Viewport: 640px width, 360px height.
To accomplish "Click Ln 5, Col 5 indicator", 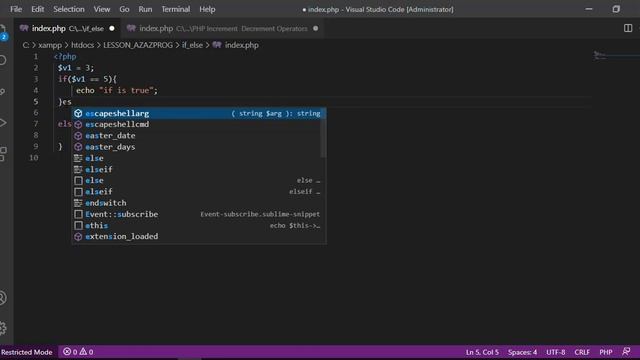I will [x=482, y=352].
